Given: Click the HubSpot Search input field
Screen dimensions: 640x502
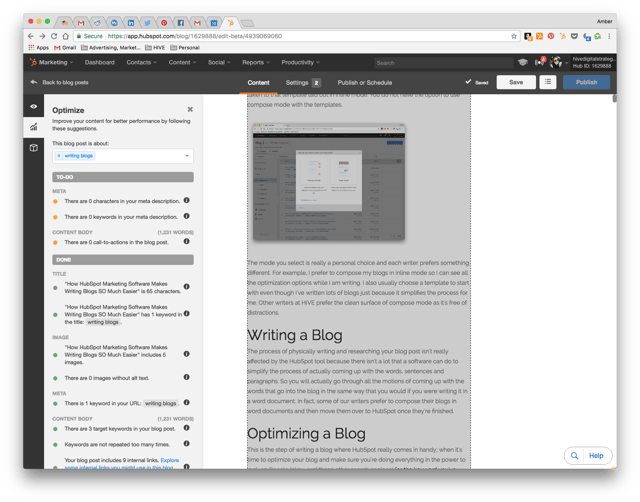Looking at the screenshot, I should 443,63.
